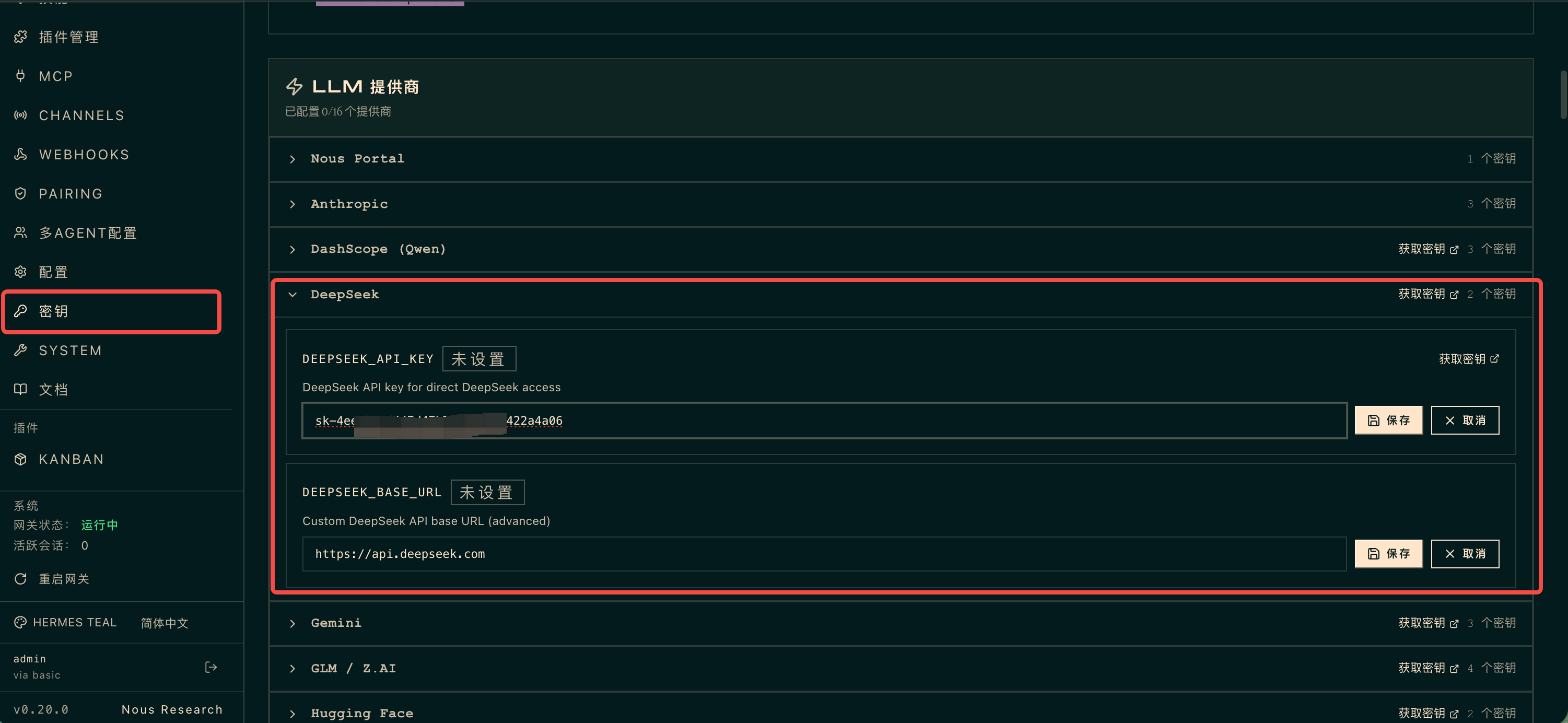Expand the DashScope (Qwen) provider

click(x=901, y=250)
